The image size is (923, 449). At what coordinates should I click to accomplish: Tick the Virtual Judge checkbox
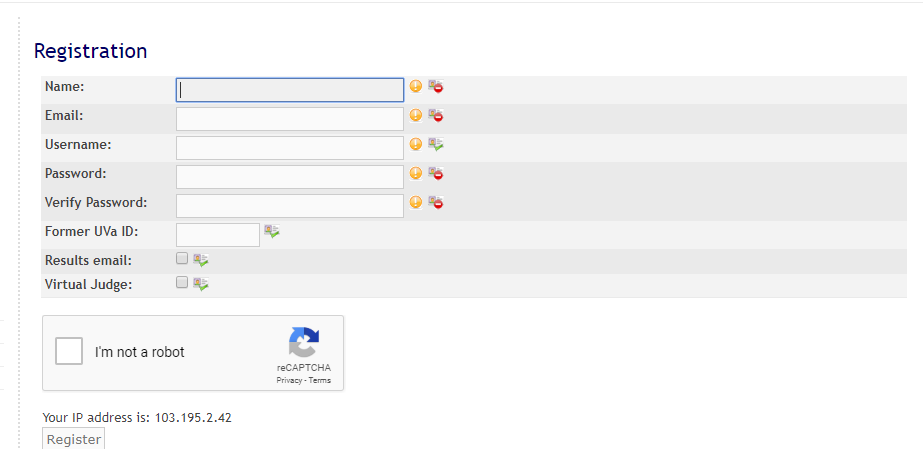[x=182, y=282]
